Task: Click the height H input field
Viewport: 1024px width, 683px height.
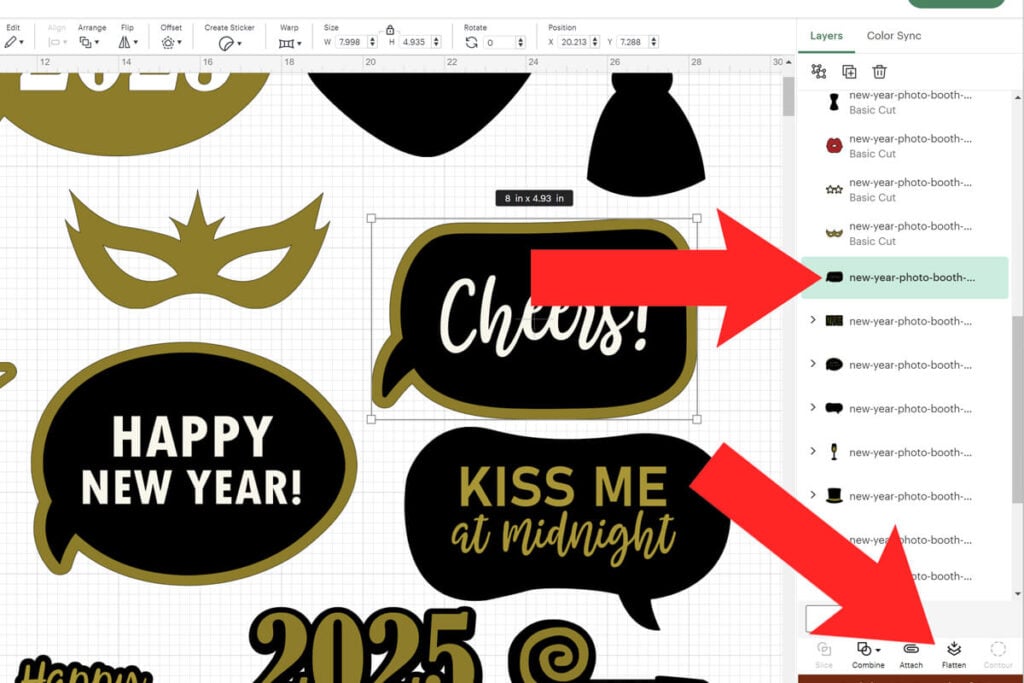Action: coord(413,42)
